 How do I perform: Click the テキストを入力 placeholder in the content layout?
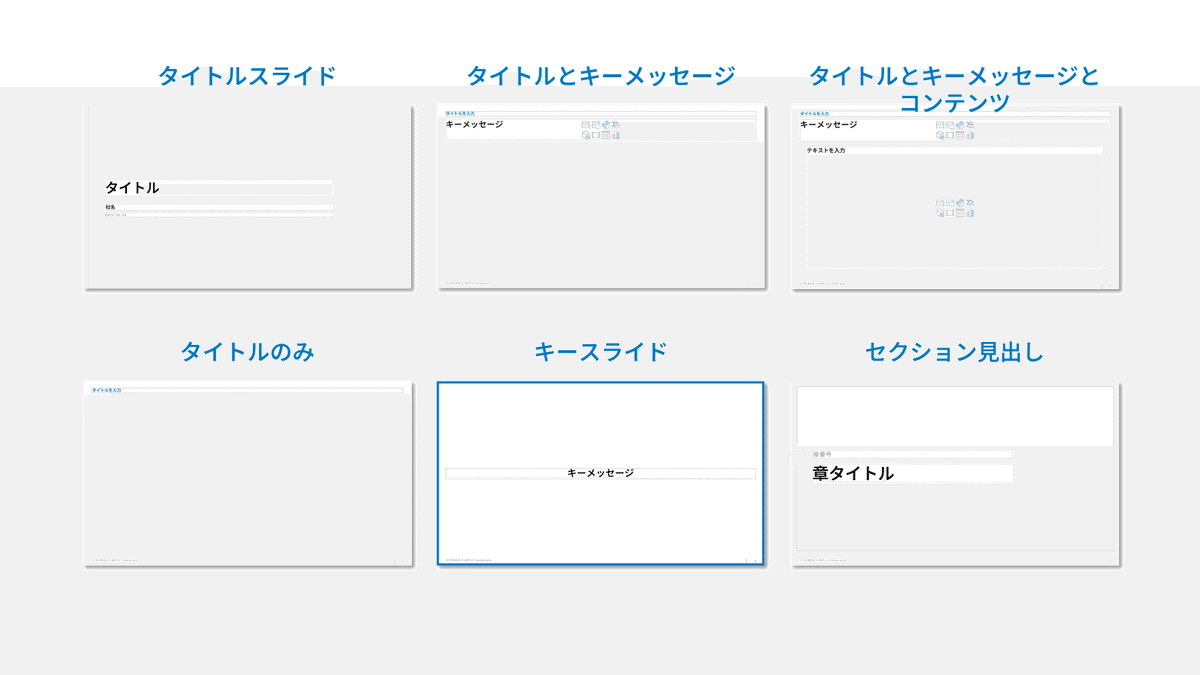(x=955, y=150)
